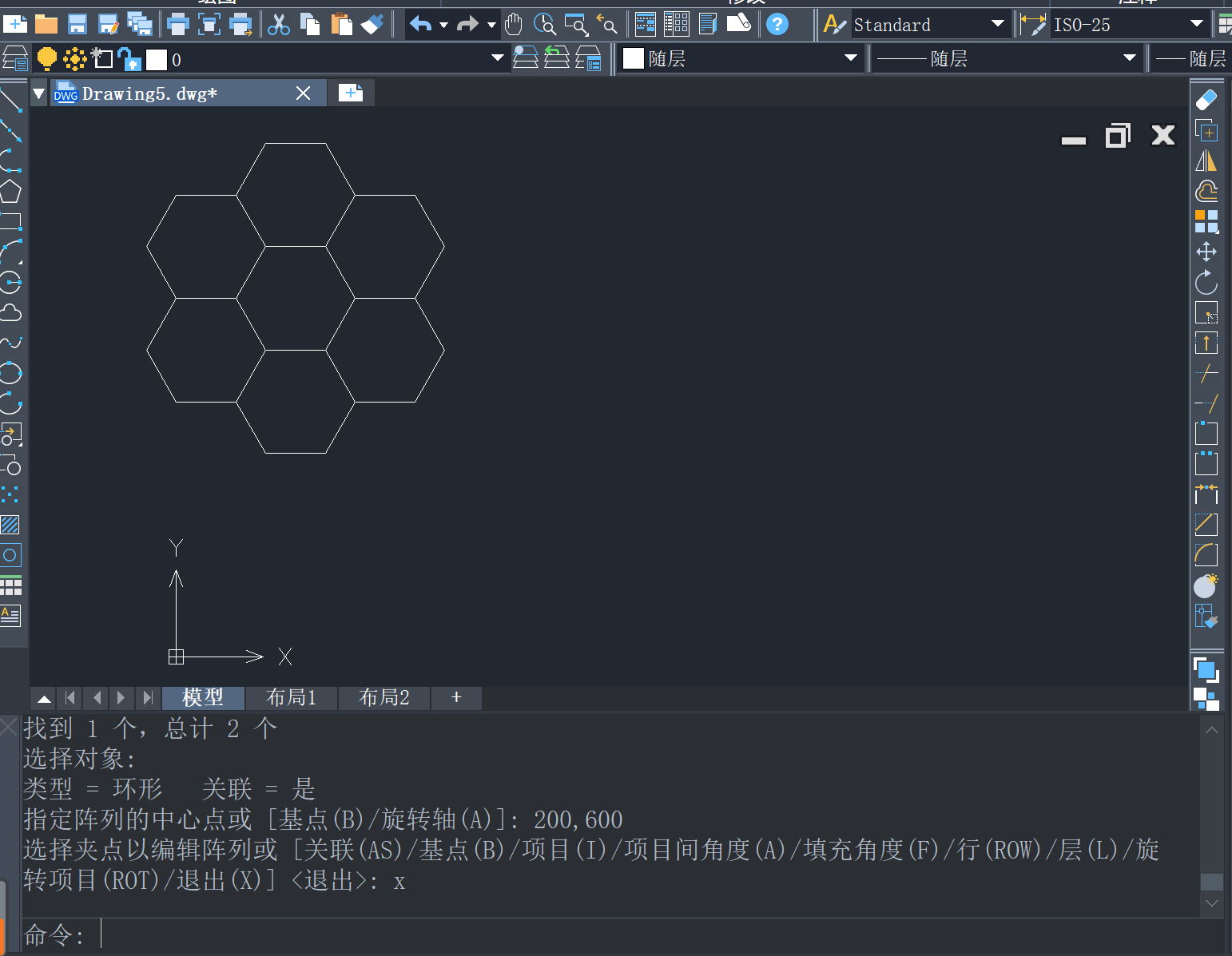Activate the Pan hand tool
This screenshot has width=1232, height=956.
click(x=514, y=25)
